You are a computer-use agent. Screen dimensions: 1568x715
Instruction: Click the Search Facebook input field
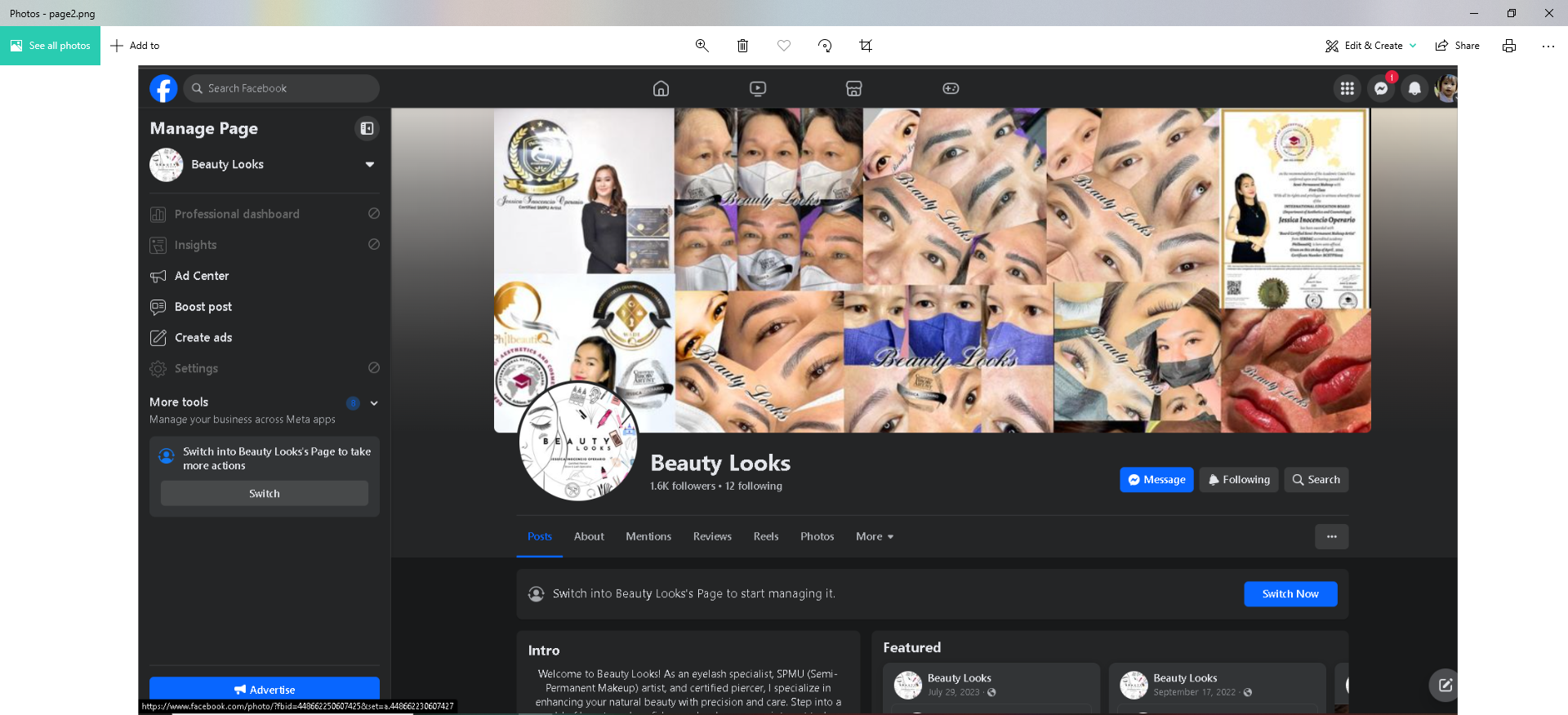tap(282, 88)
